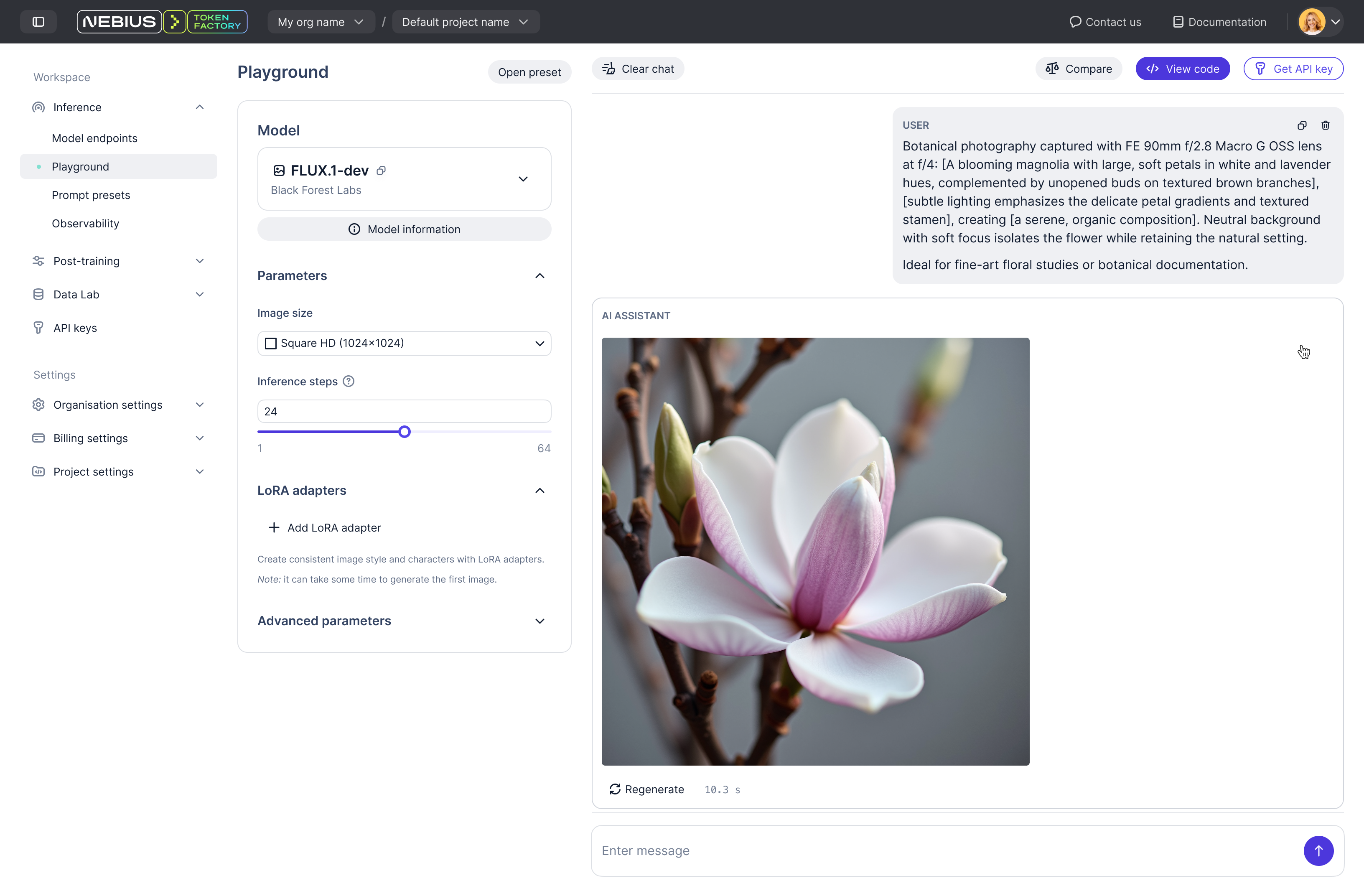Image resolution: width=1364 pixels, height=896 pixels.
Task: Collapse the Parameters section
Action: (539, 276)
